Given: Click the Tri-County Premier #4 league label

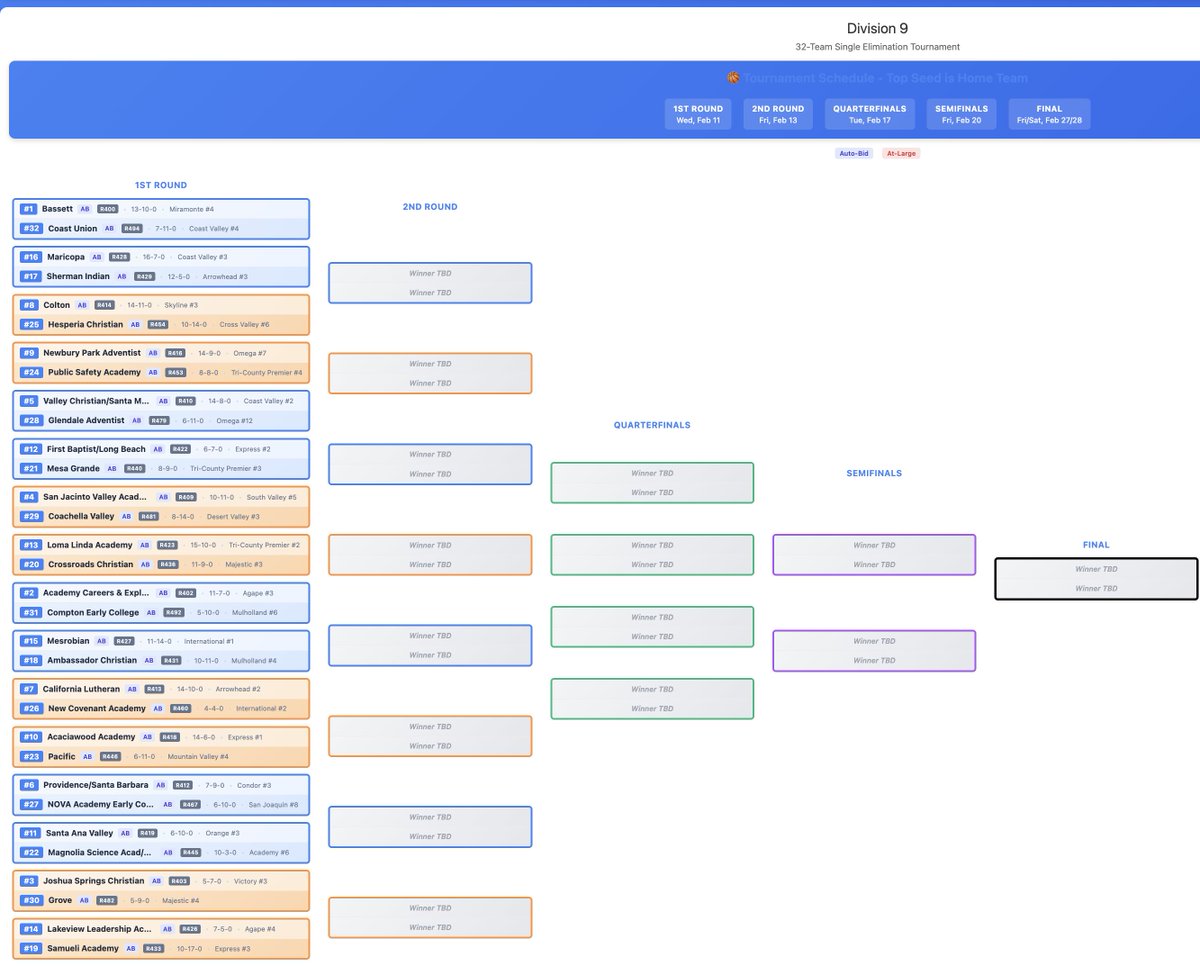Looking at the screenshot, I should coord(267,372).
